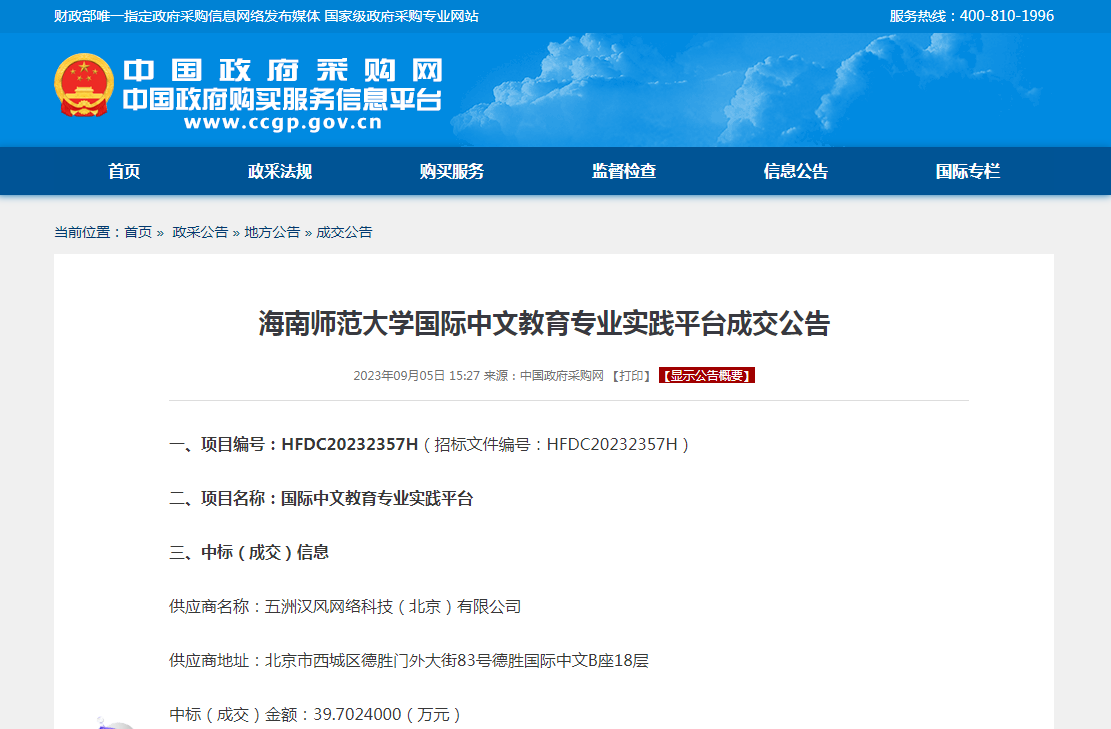Click the national emblem logo icon
Screen dimensions: 1111x729
tap(84, 85)
